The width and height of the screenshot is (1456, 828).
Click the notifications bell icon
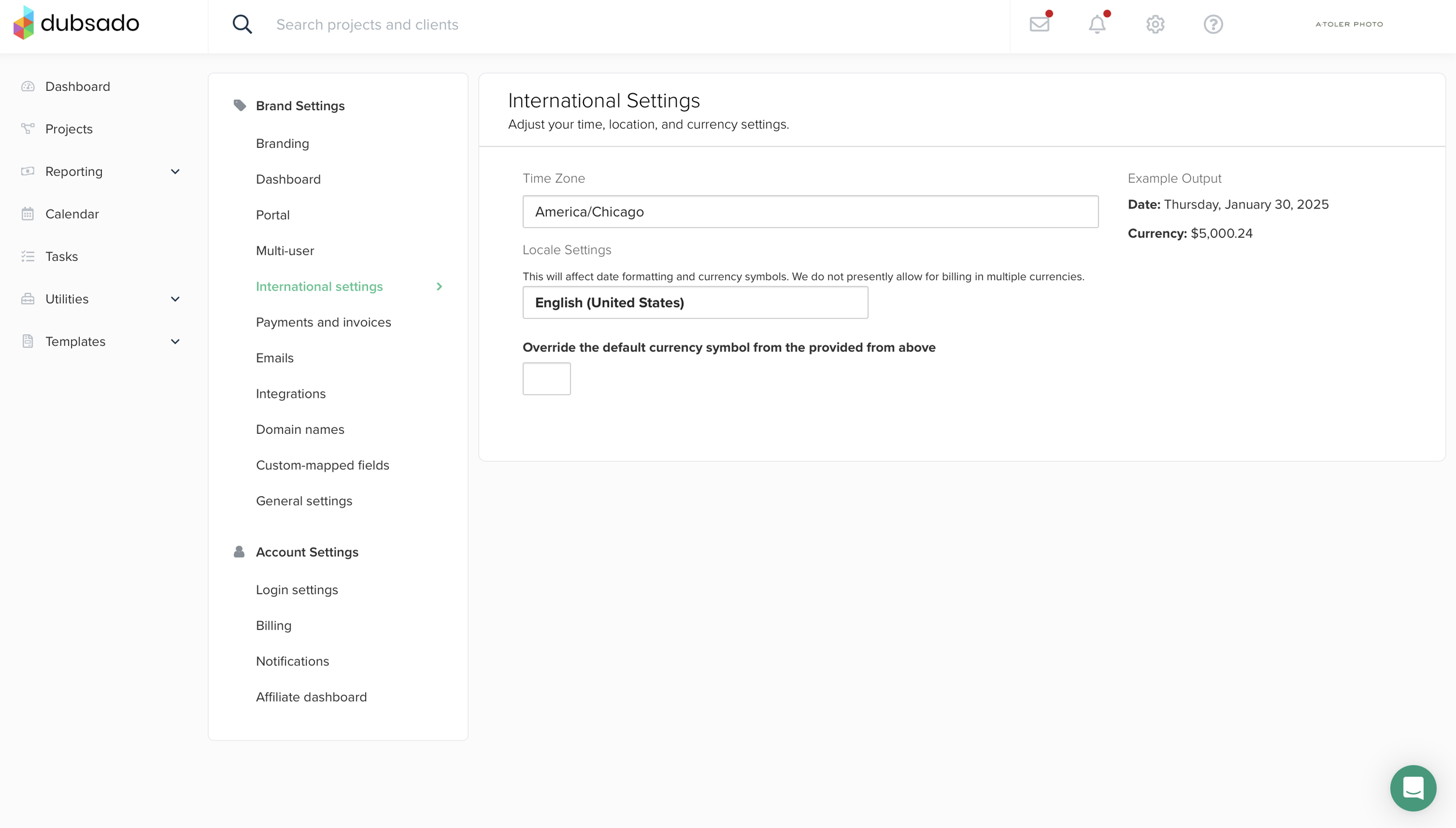tap(1097, 24)
